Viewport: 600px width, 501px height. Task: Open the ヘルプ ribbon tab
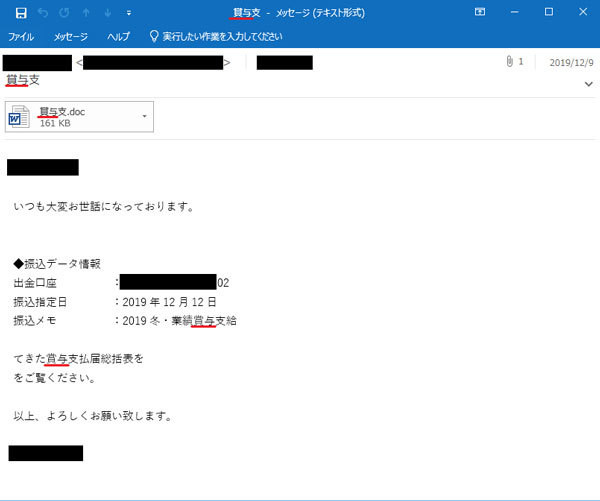[118, 37]
